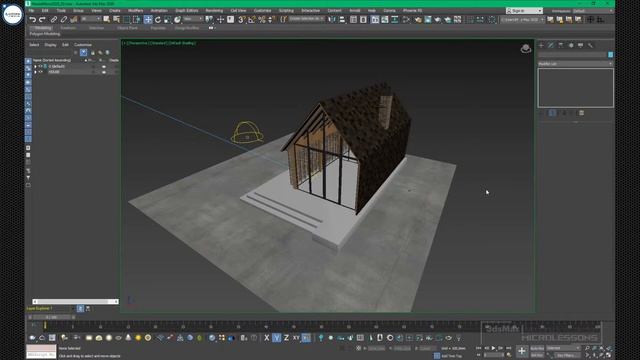
Task: Toggle the Ribbon display button
Action: click(x=375, y=19)
